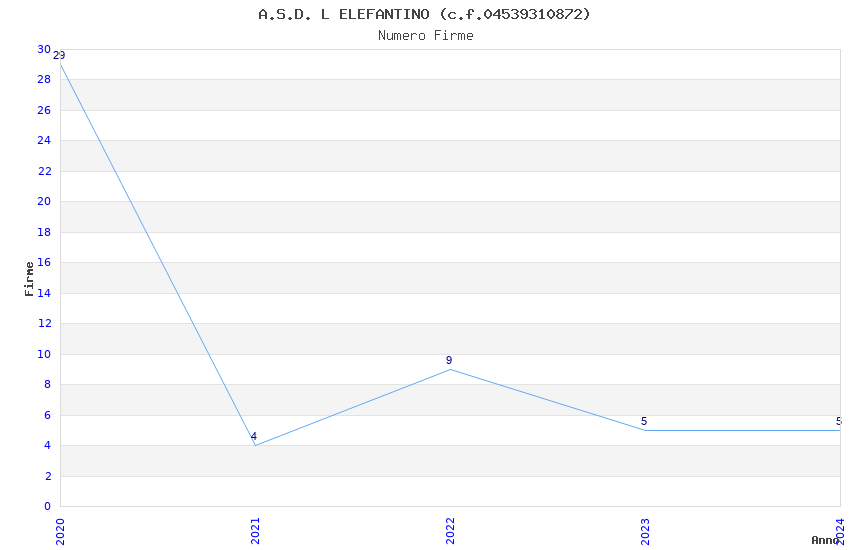Select x-axis year label 2020

point(60,532)
